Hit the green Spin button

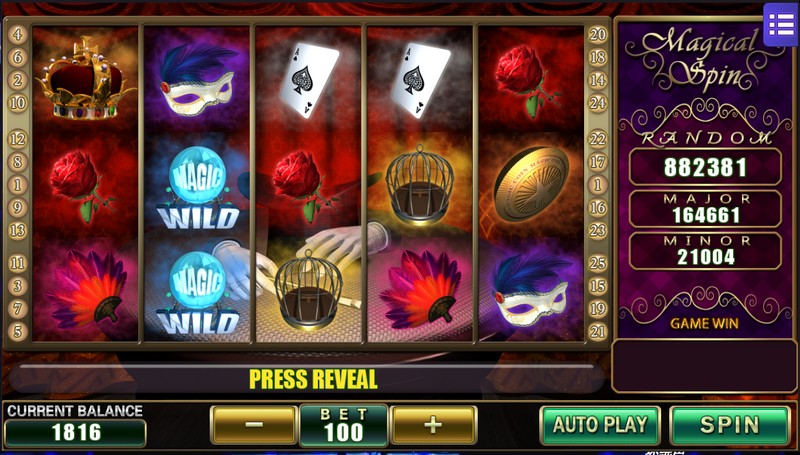pyautogui.click(x=730, y=425)
